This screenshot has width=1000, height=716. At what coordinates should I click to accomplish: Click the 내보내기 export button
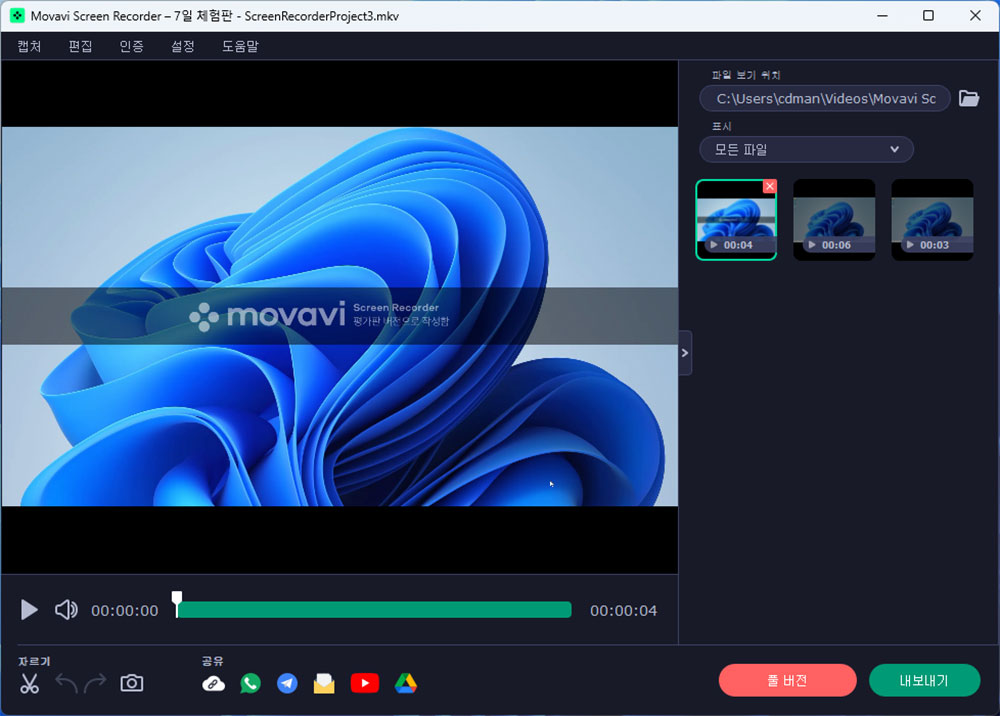click(924, 680)
